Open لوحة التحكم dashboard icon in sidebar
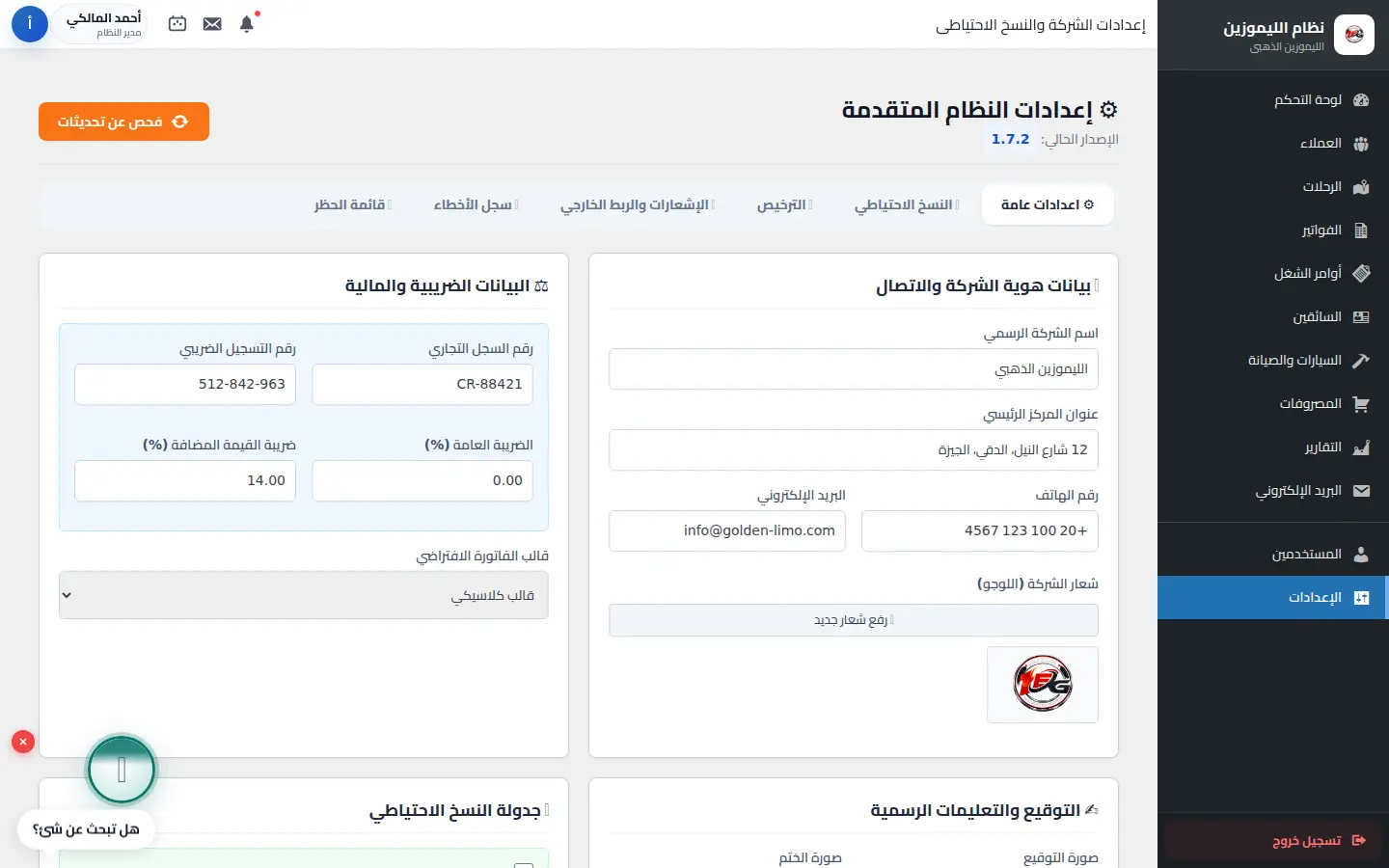 pos(1361,100)
